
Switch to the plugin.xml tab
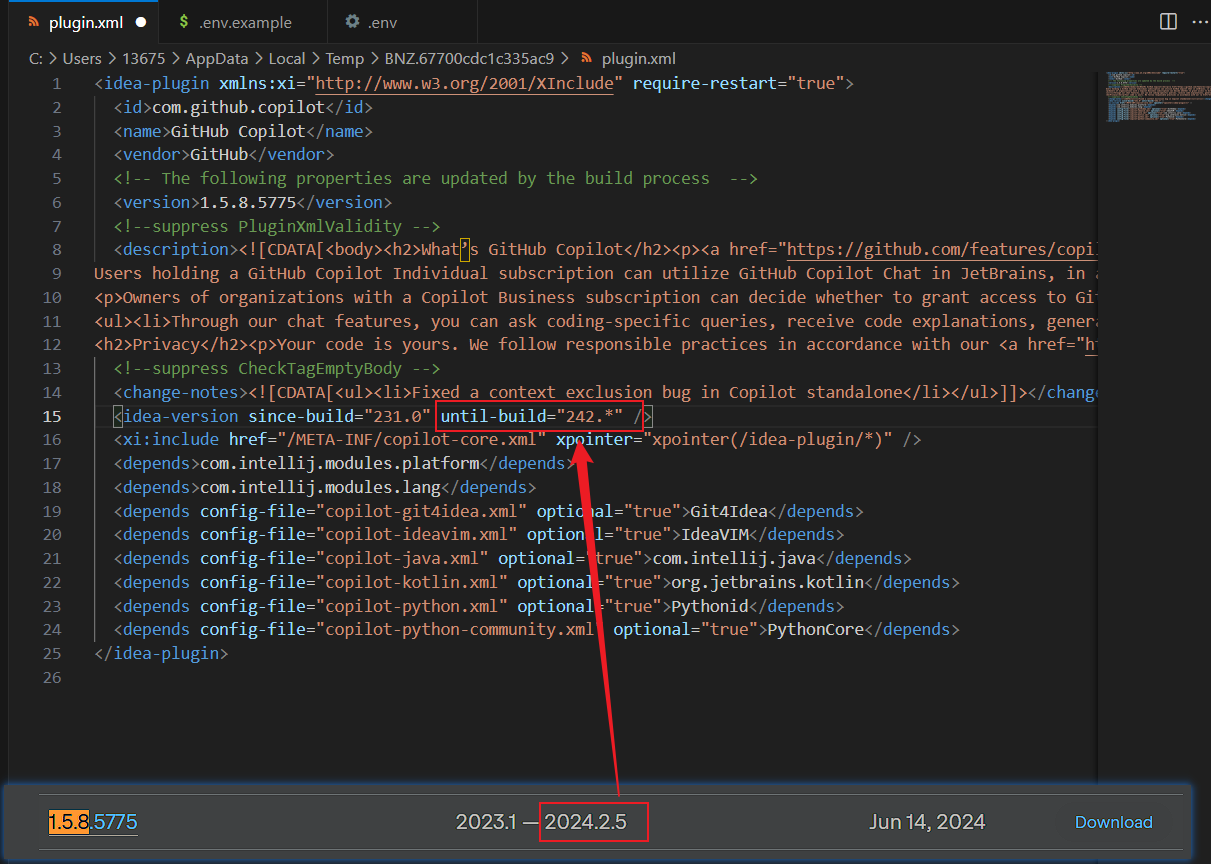tap(86, 21)
